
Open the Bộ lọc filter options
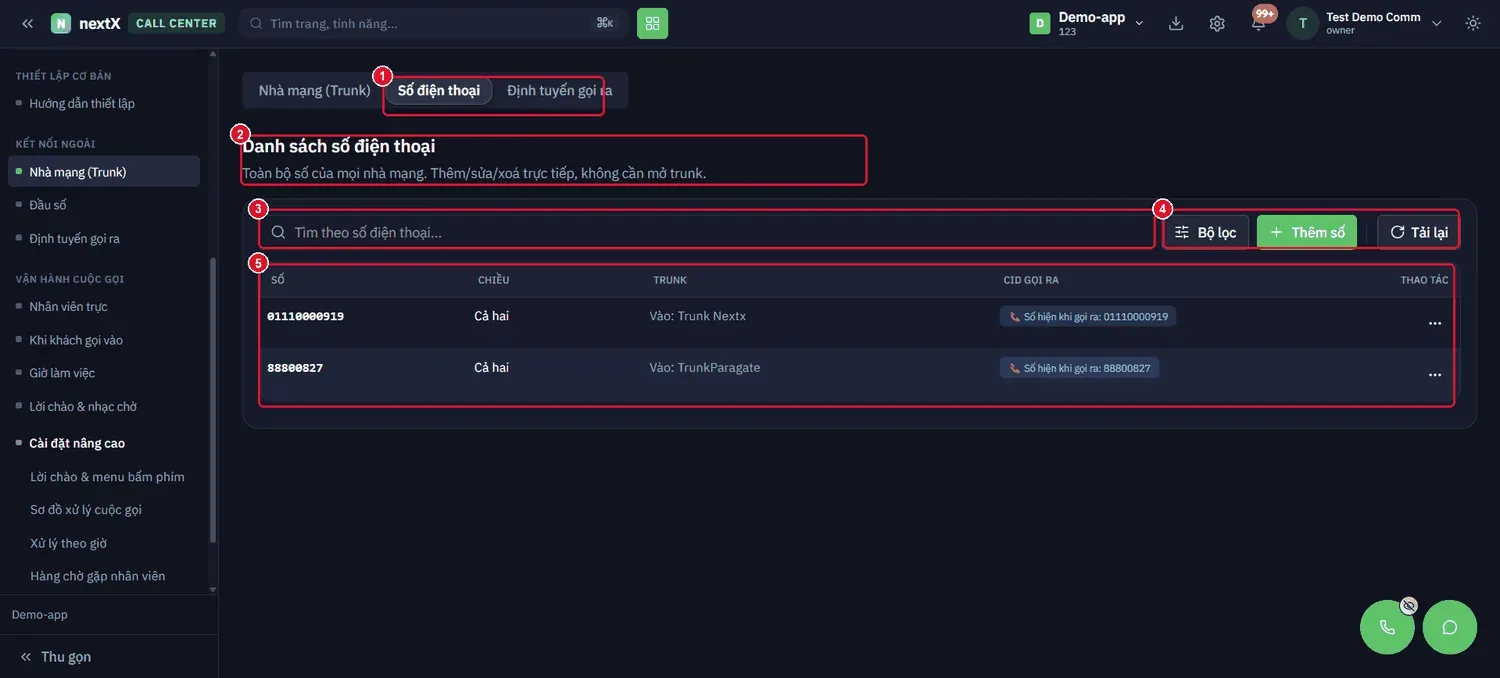pos(1206,232)
